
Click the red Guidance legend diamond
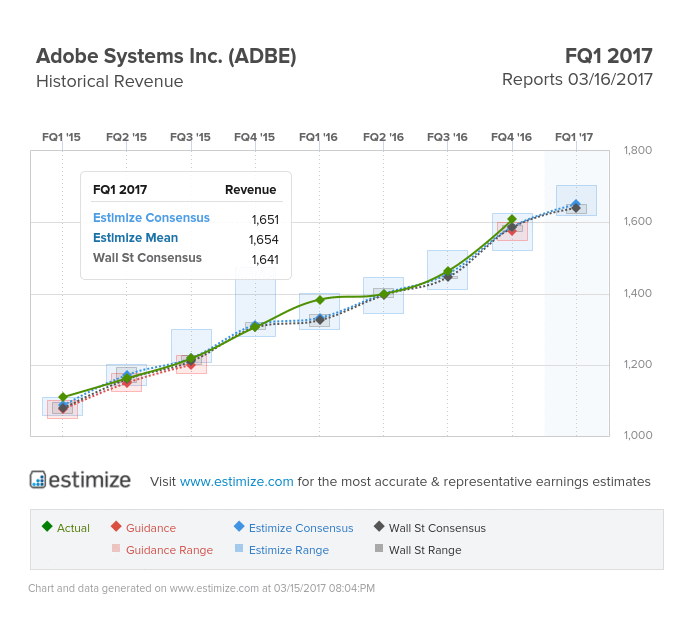click(x=116, y=526)
